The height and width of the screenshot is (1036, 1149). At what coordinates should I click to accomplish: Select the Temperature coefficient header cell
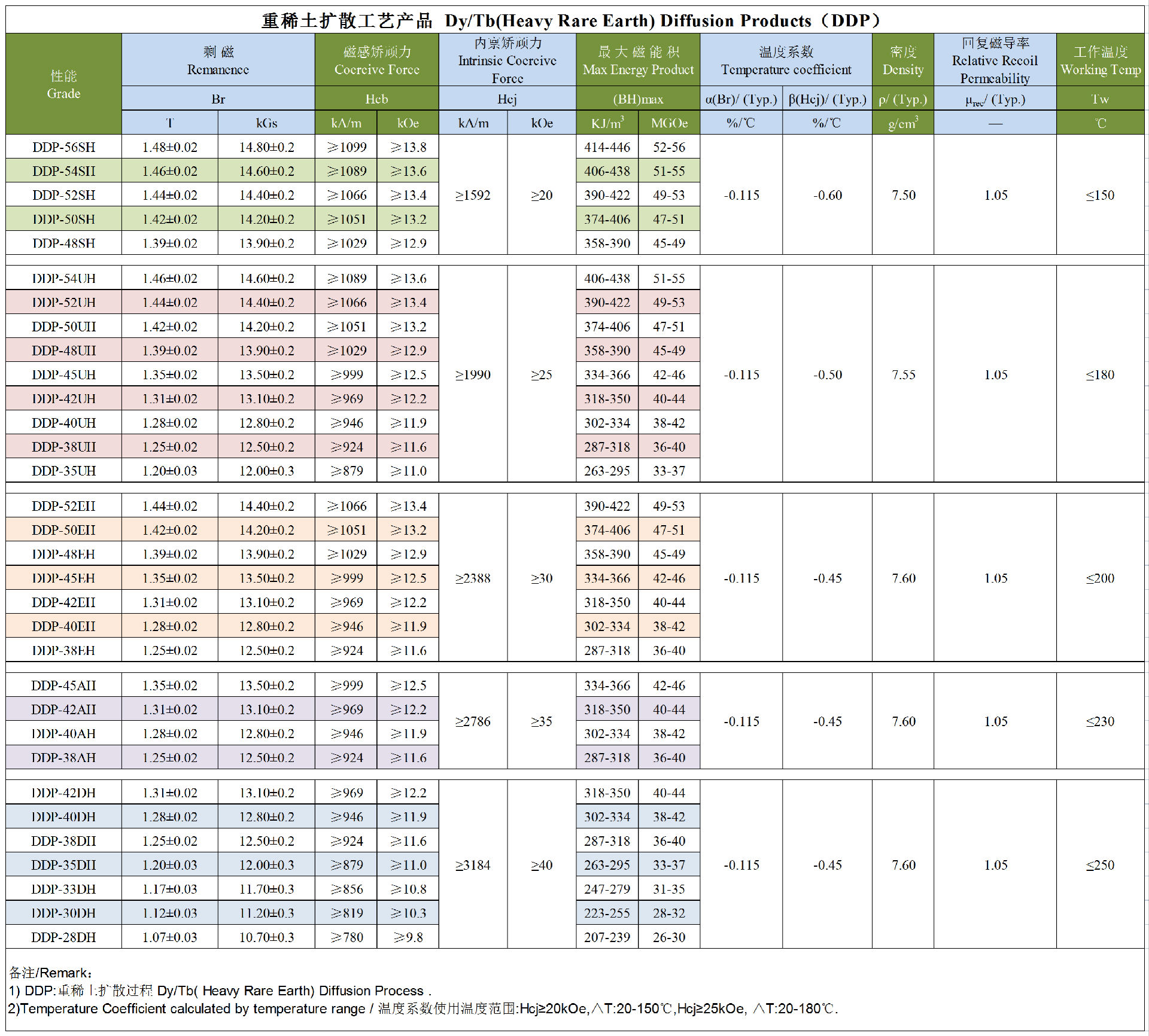coord(786,60)
